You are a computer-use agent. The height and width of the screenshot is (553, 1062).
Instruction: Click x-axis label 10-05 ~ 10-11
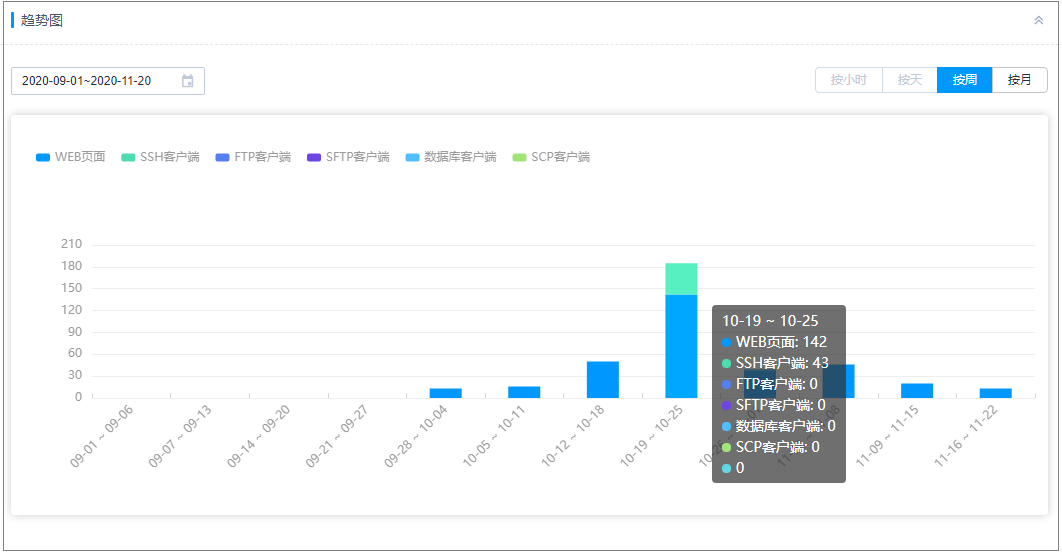click(x=494, y=436)
